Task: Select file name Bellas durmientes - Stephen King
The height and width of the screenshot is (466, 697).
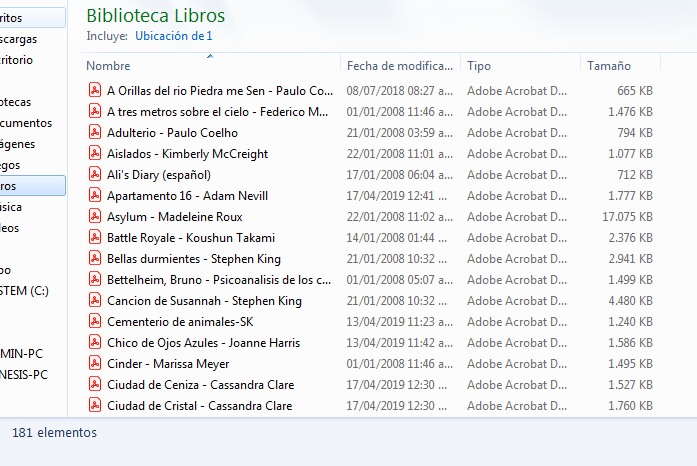Action: 194,259
